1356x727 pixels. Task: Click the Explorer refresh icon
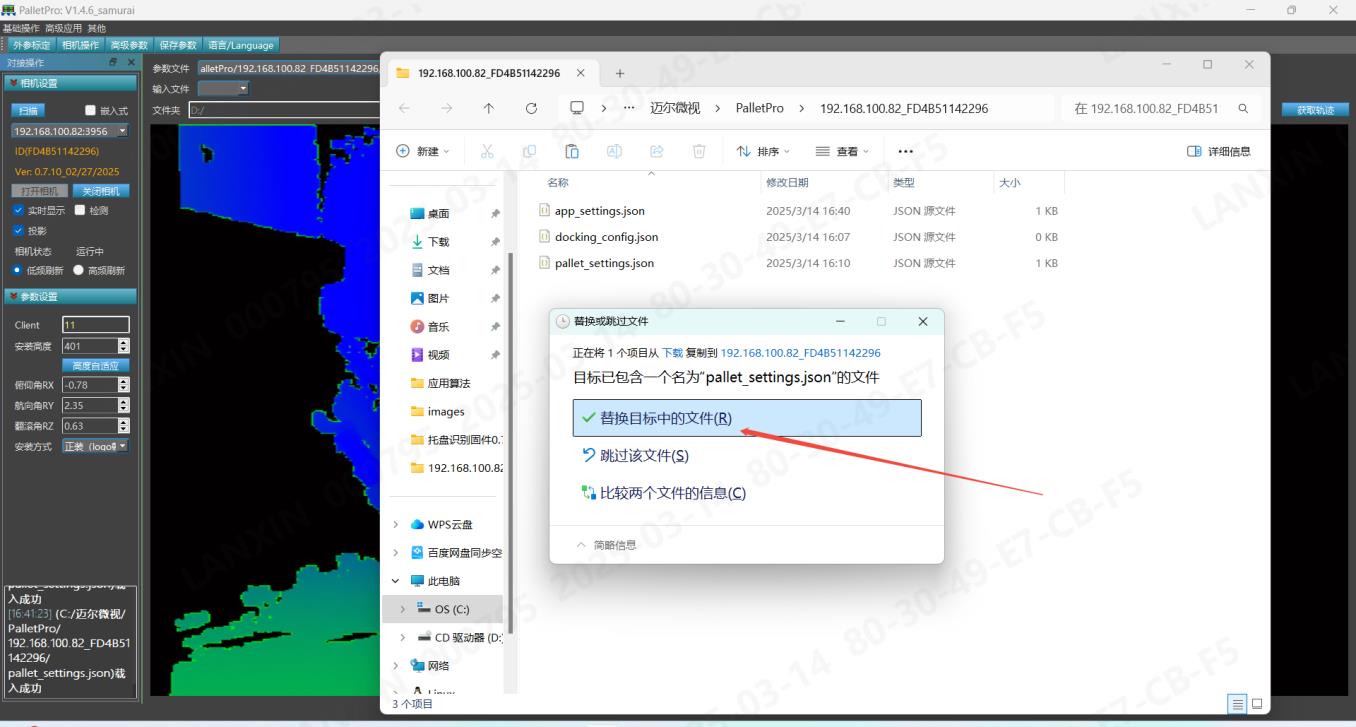[531, 108]
